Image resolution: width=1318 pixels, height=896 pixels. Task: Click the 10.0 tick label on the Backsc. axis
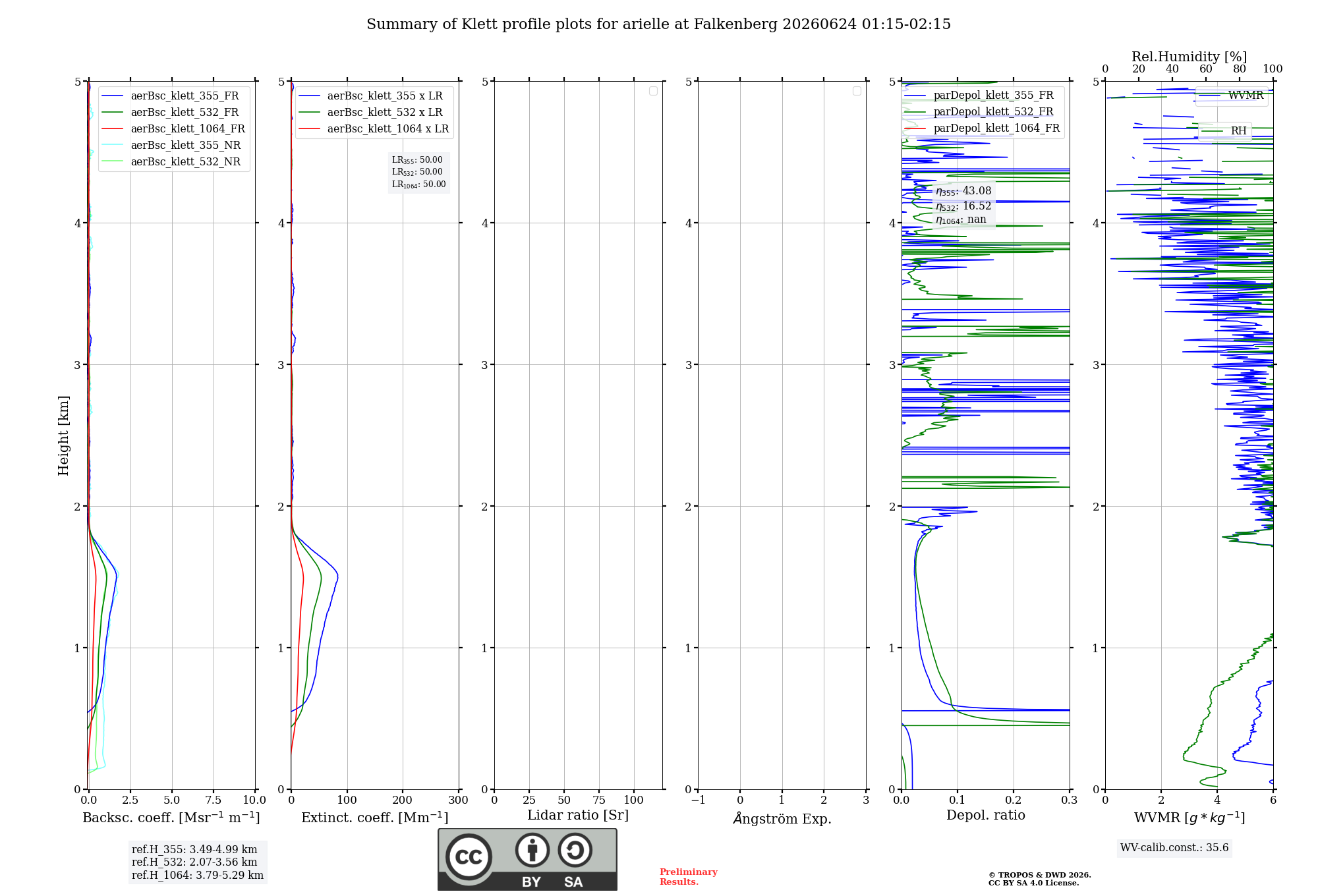pyautogui.click(x=254, y=800)
